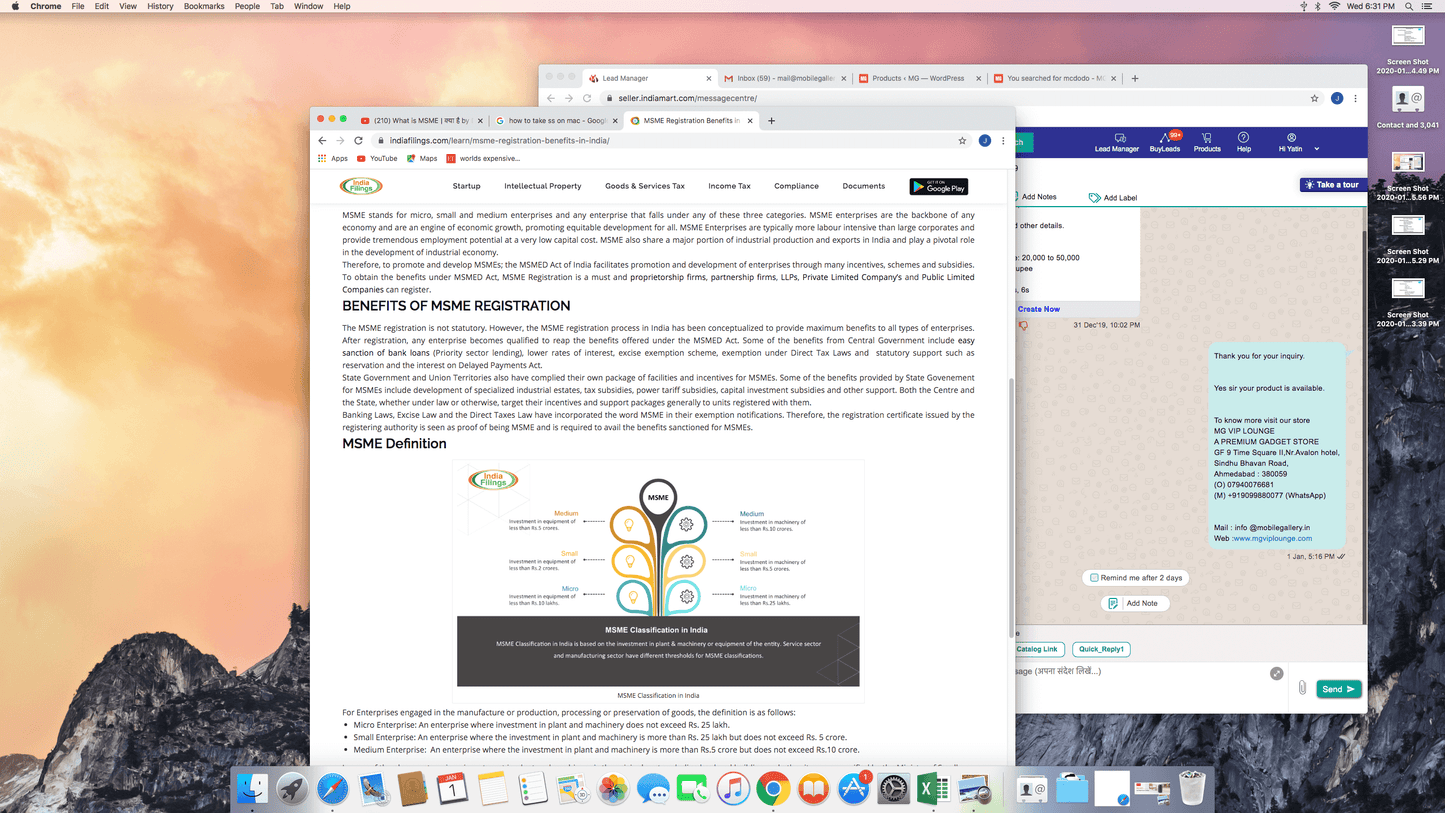Viewport: 1445px width, 813px height.
Task: Bookmark the IndiaMART page with the star icon
Action: point(1314,98)
